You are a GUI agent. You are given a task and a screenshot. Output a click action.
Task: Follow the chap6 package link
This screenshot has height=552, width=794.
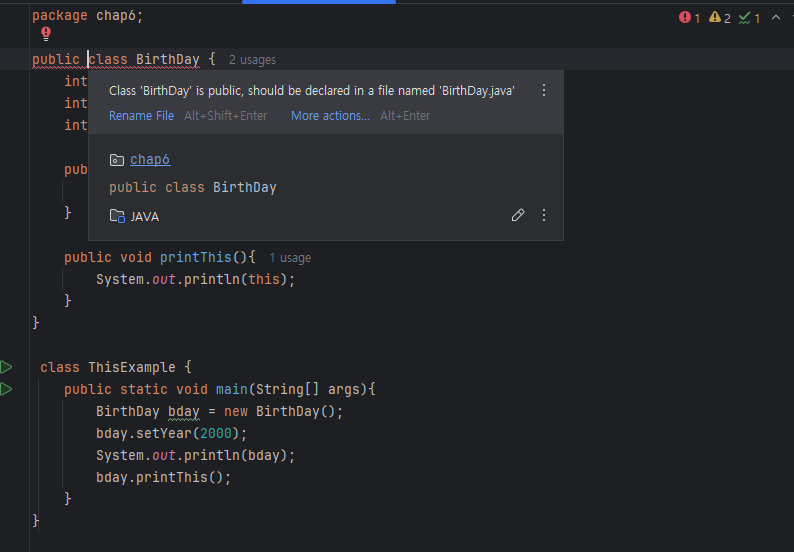coord(150,160)
